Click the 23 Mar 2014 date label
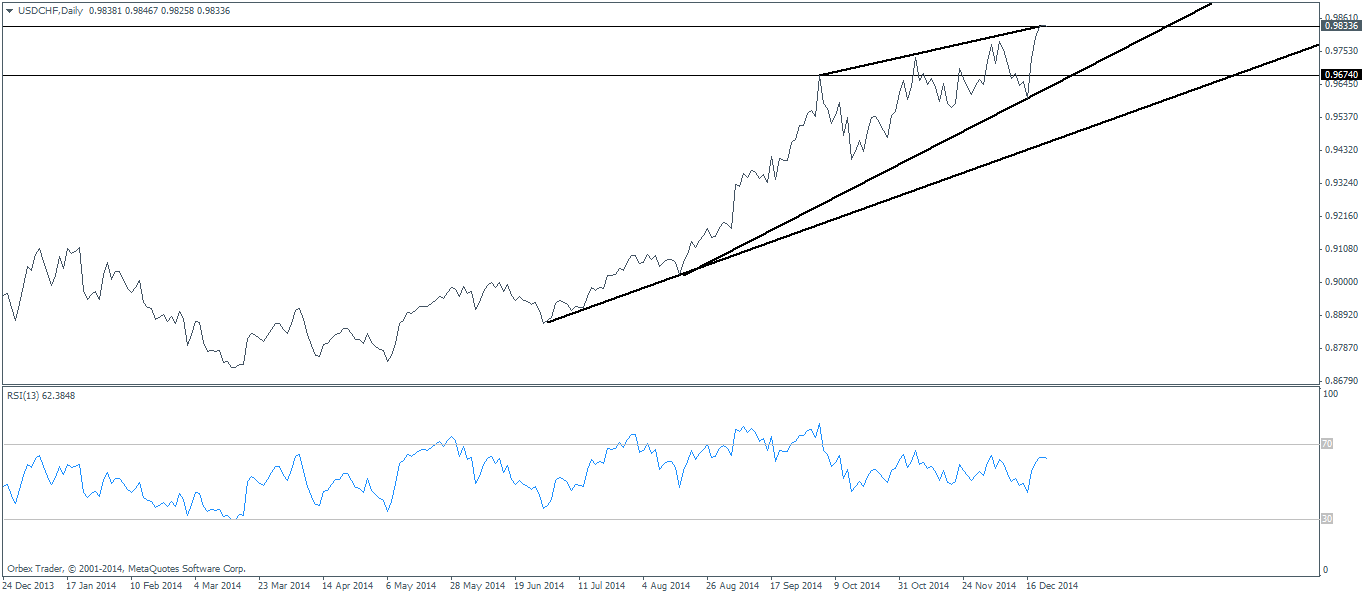1362x594 pixels. [x=284, y=585]
